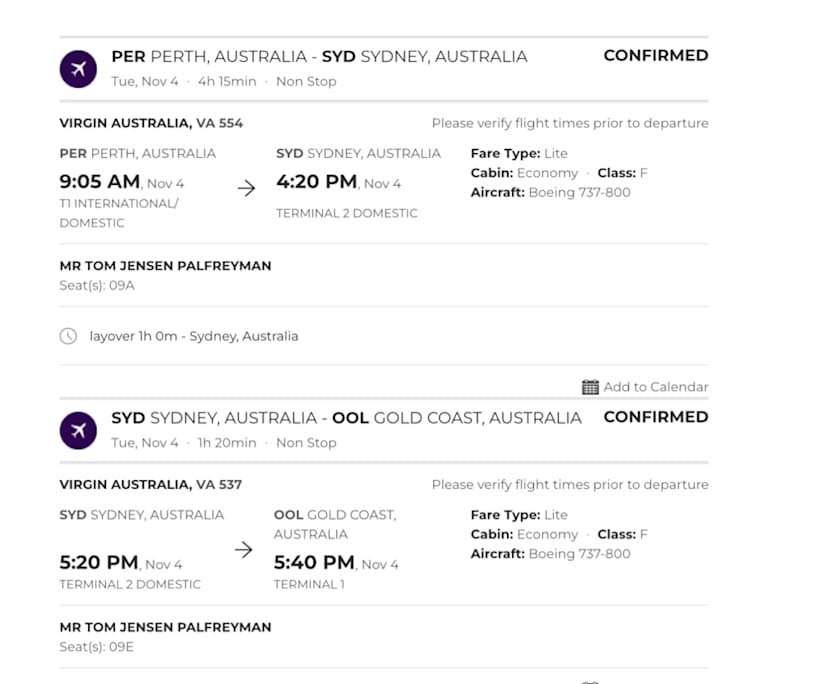Click the 5:40 PM arrival time
This screenshot has height=684, width=828.
pyautogui.click(x=314, y=562)
